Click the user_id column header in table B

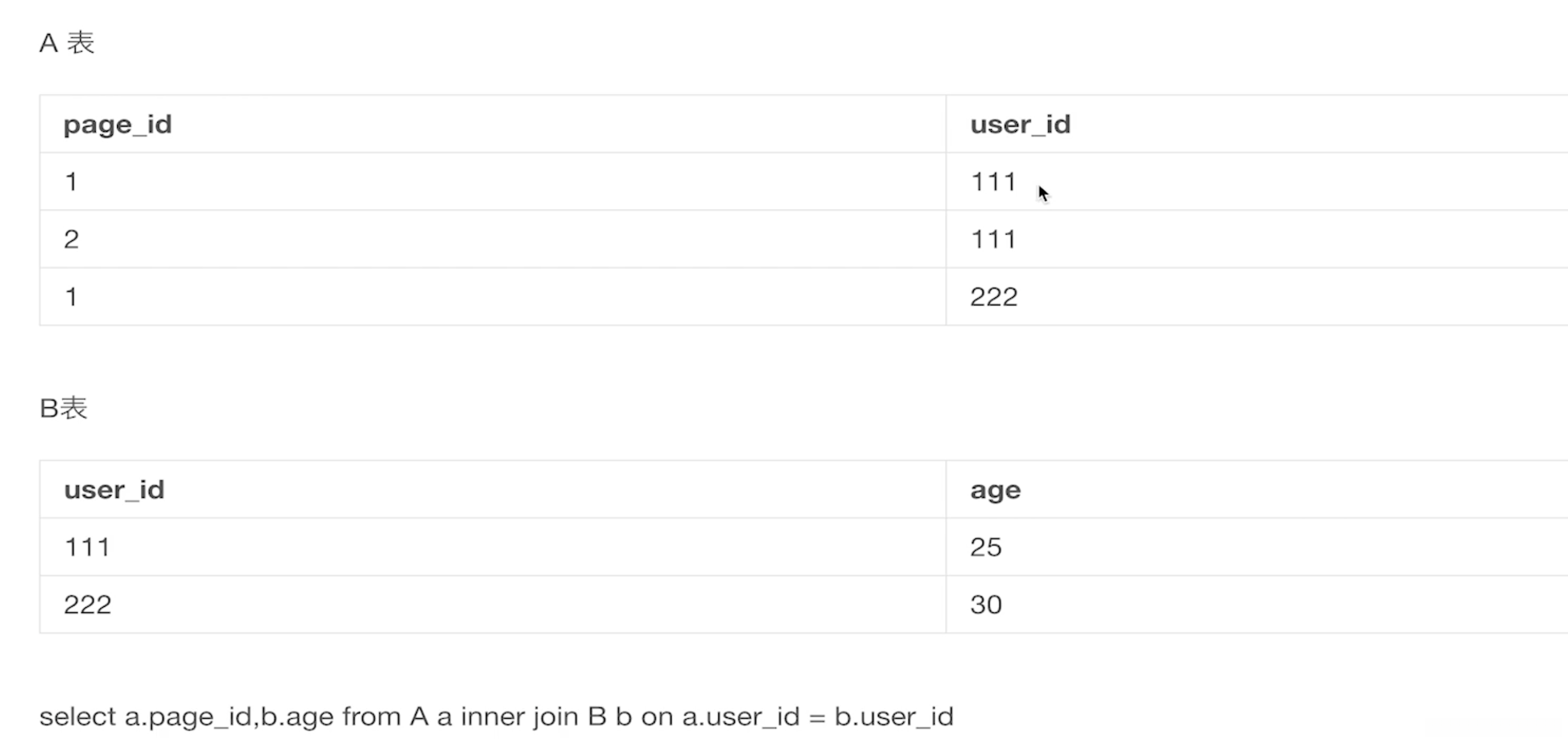point(114,490)
